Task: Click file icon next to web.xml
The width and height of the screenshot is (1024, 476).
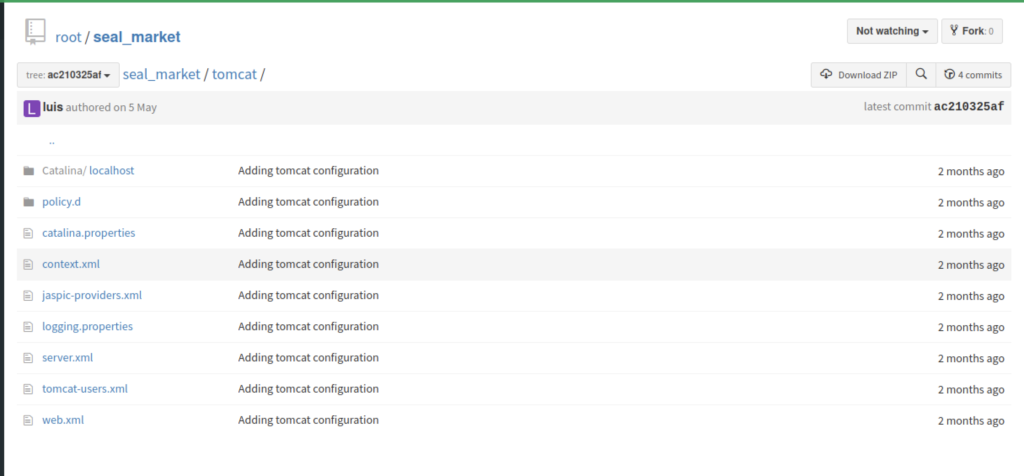Action: click(28, 420)
